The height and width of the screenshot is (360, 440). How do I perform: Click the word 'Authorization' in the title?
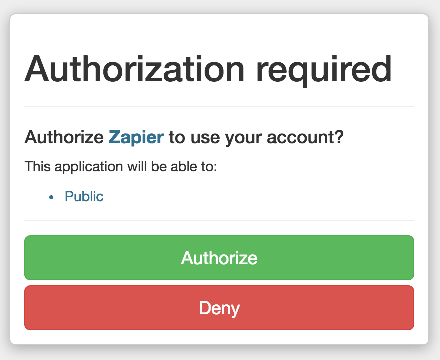click(135, 68)
